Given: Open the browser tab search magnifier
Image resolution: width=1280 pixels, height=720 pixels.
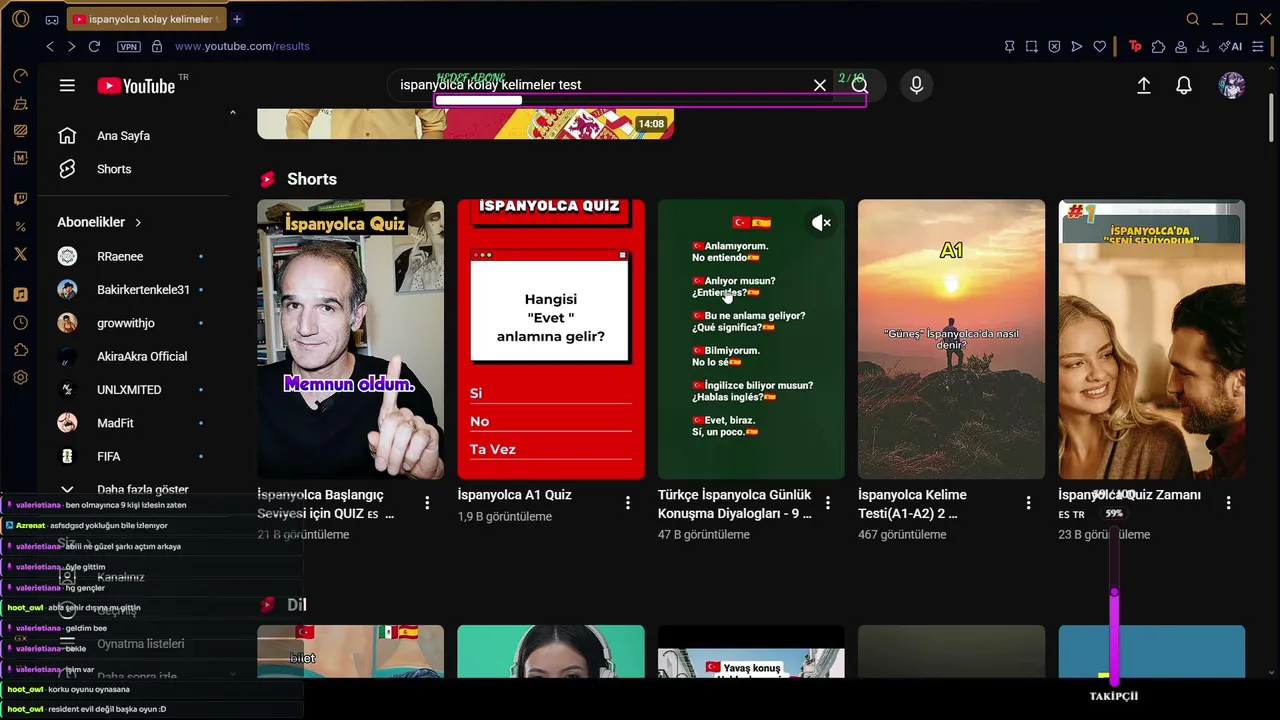Looking at the screenshot, I should point(1193,19).
